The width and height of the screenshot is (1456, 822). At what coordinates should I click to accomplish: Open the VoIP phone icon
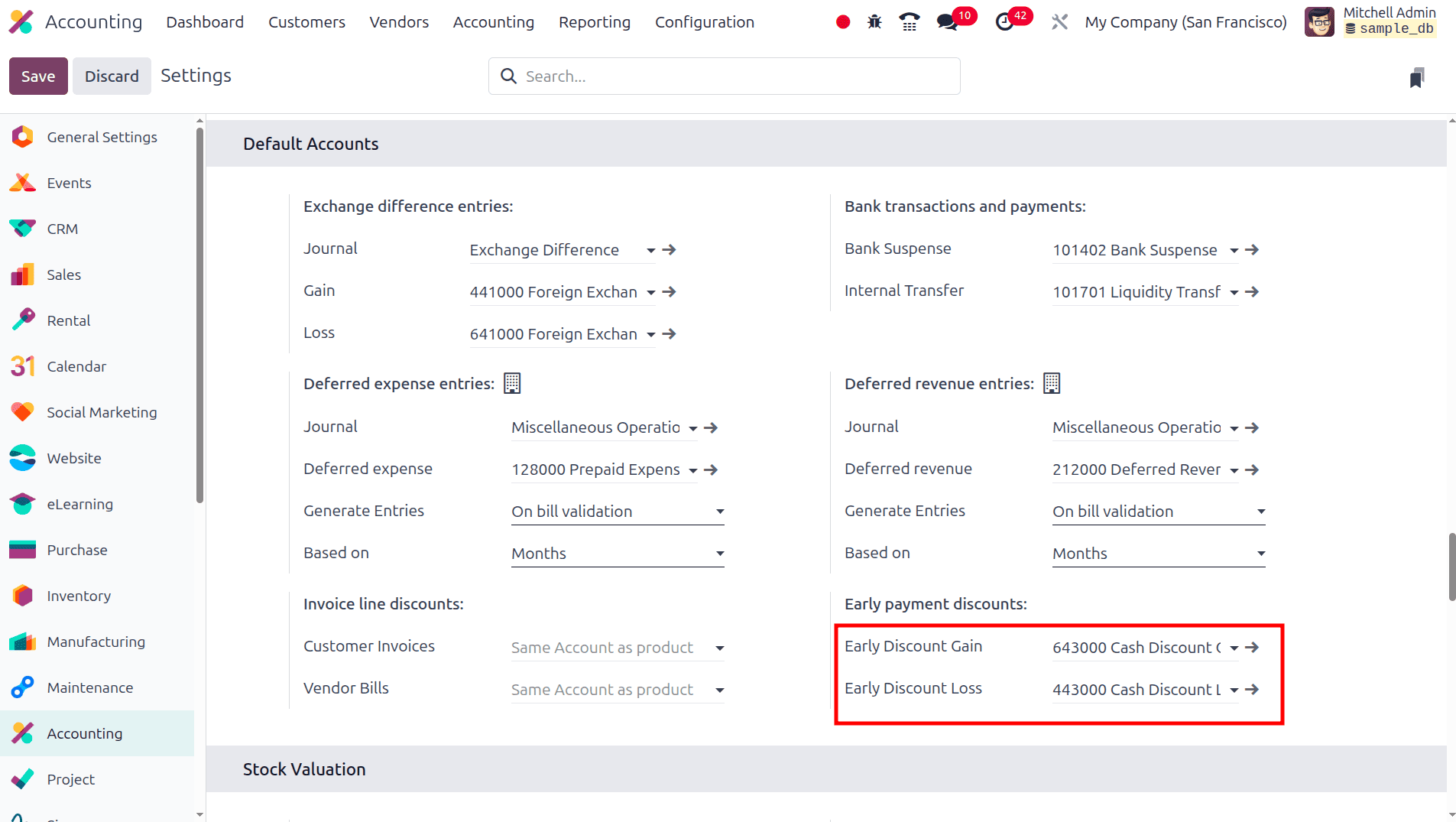tap(910, 22)
